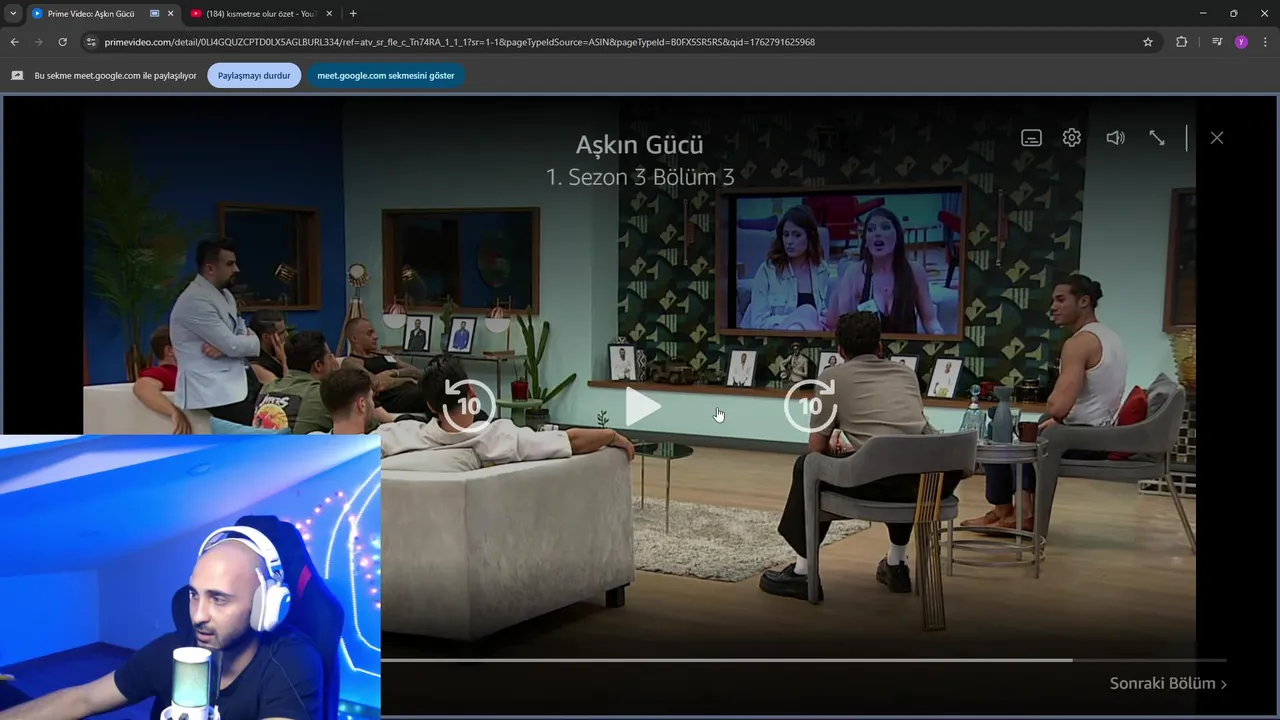Click the tab sharing indicator on Prime Video tab
The image size is (1280, 720).
tap(154, 13)
